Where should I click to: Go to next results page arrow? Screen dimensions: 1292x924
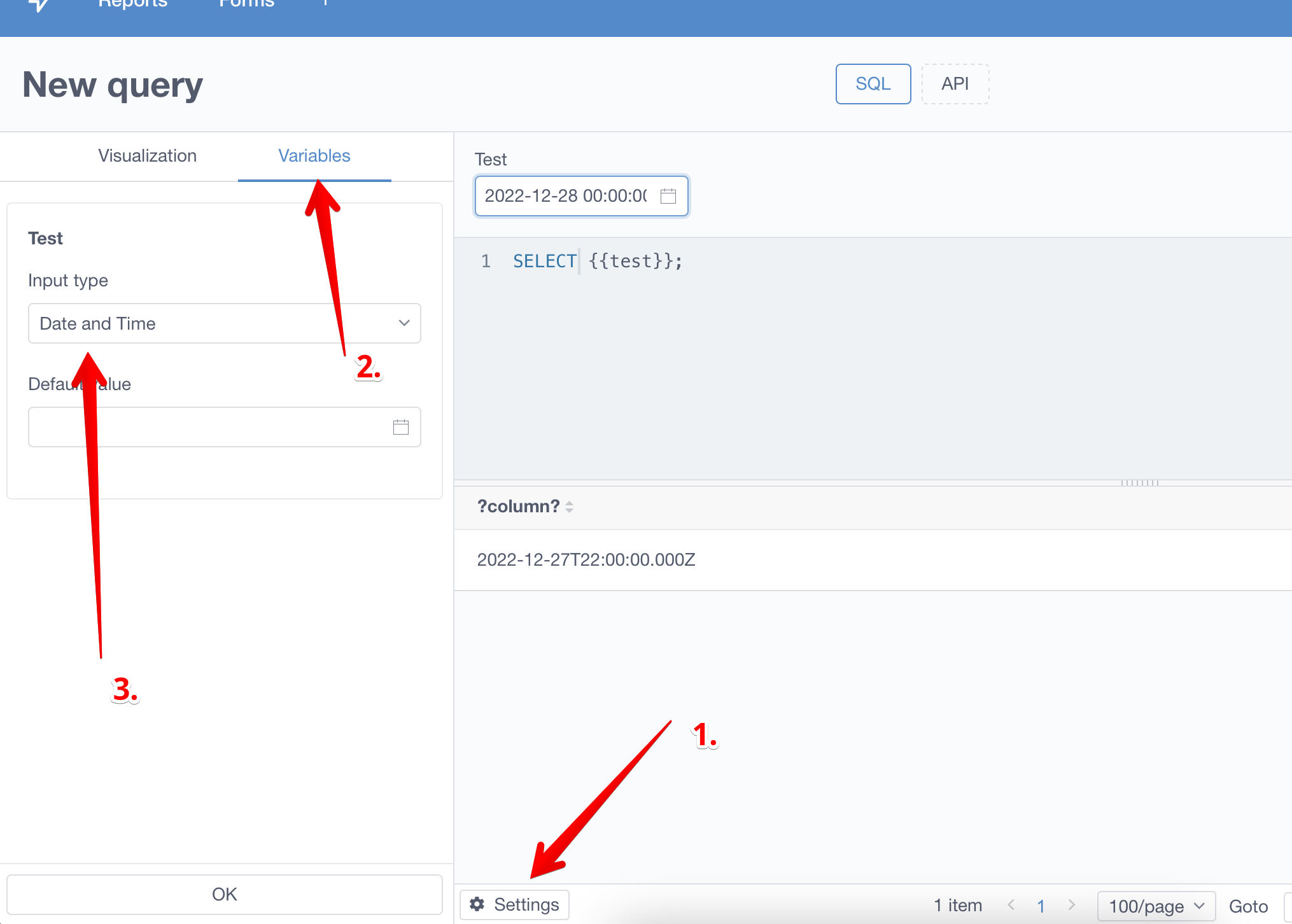pos(1072,905)
